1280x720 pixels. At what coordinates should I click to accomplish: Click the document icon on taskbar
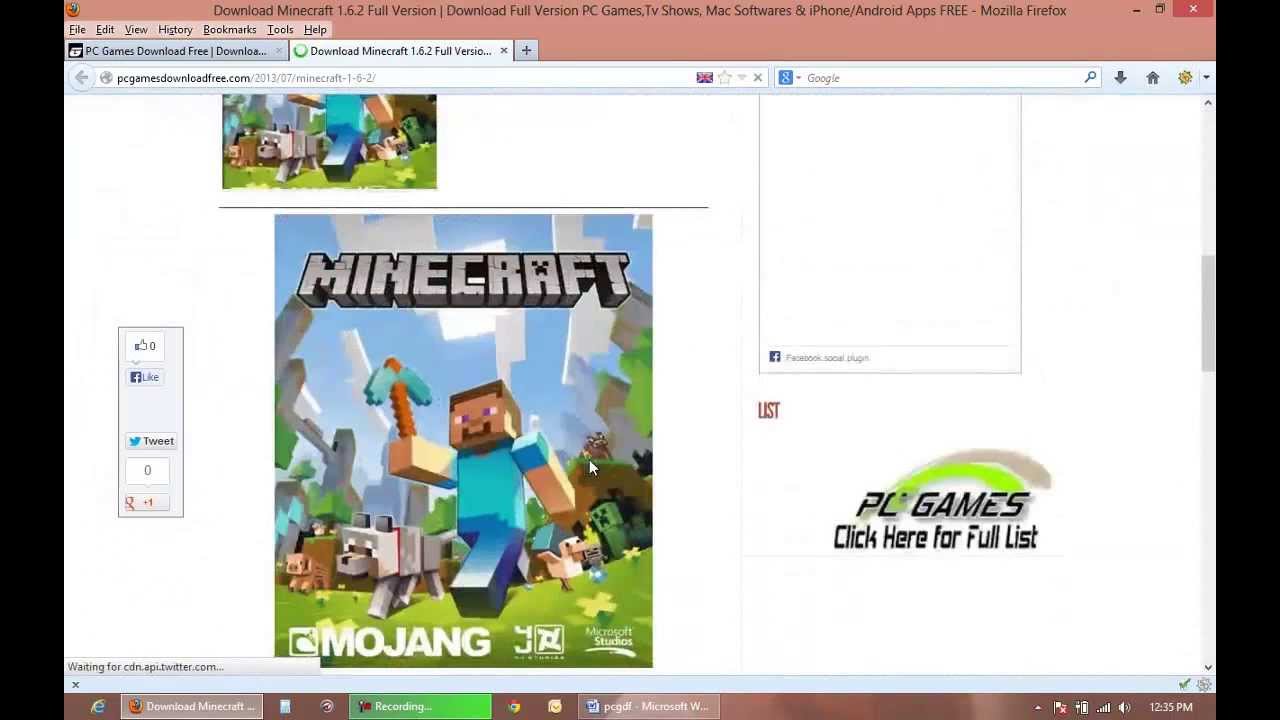tap(285, 706)
